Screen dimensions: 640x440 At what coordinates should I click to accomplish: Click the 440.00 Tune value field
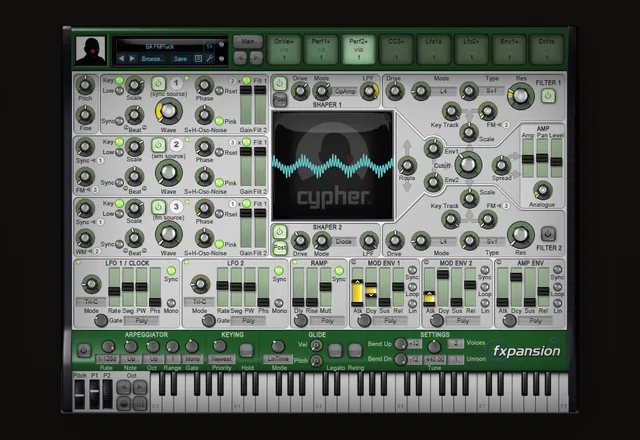coord(435,359)
